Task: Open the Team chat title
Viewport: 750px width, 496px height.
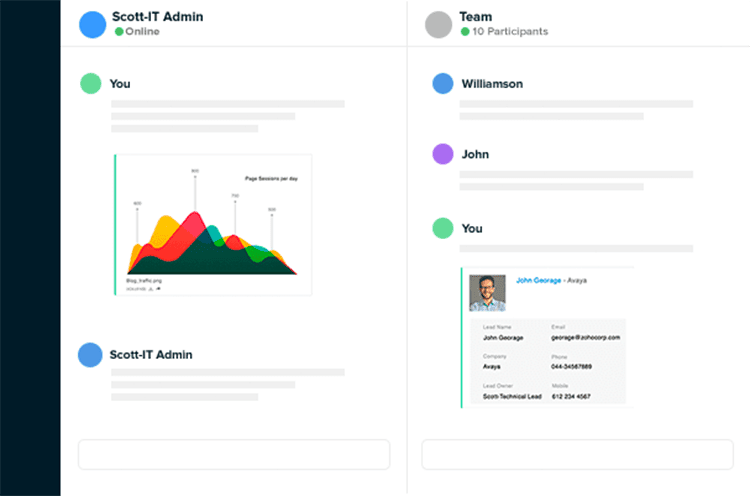Action: coord(475,17)
